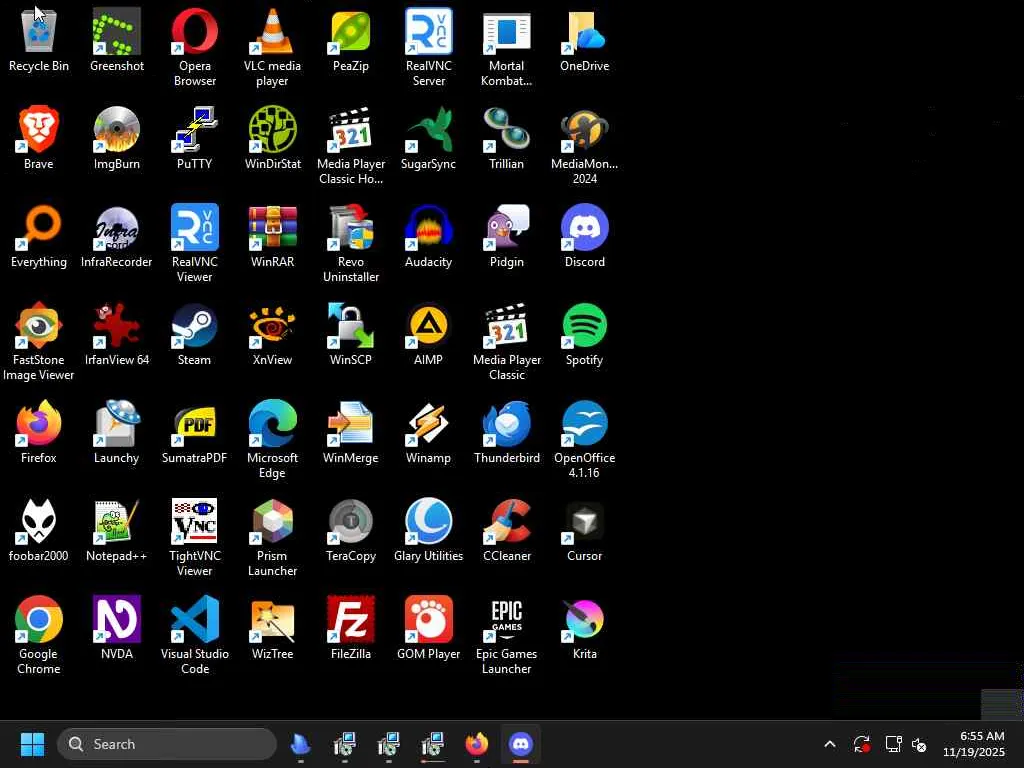Click the Cursor app icon
This screenshot has height=768, width=1024.
pos(584,521)
